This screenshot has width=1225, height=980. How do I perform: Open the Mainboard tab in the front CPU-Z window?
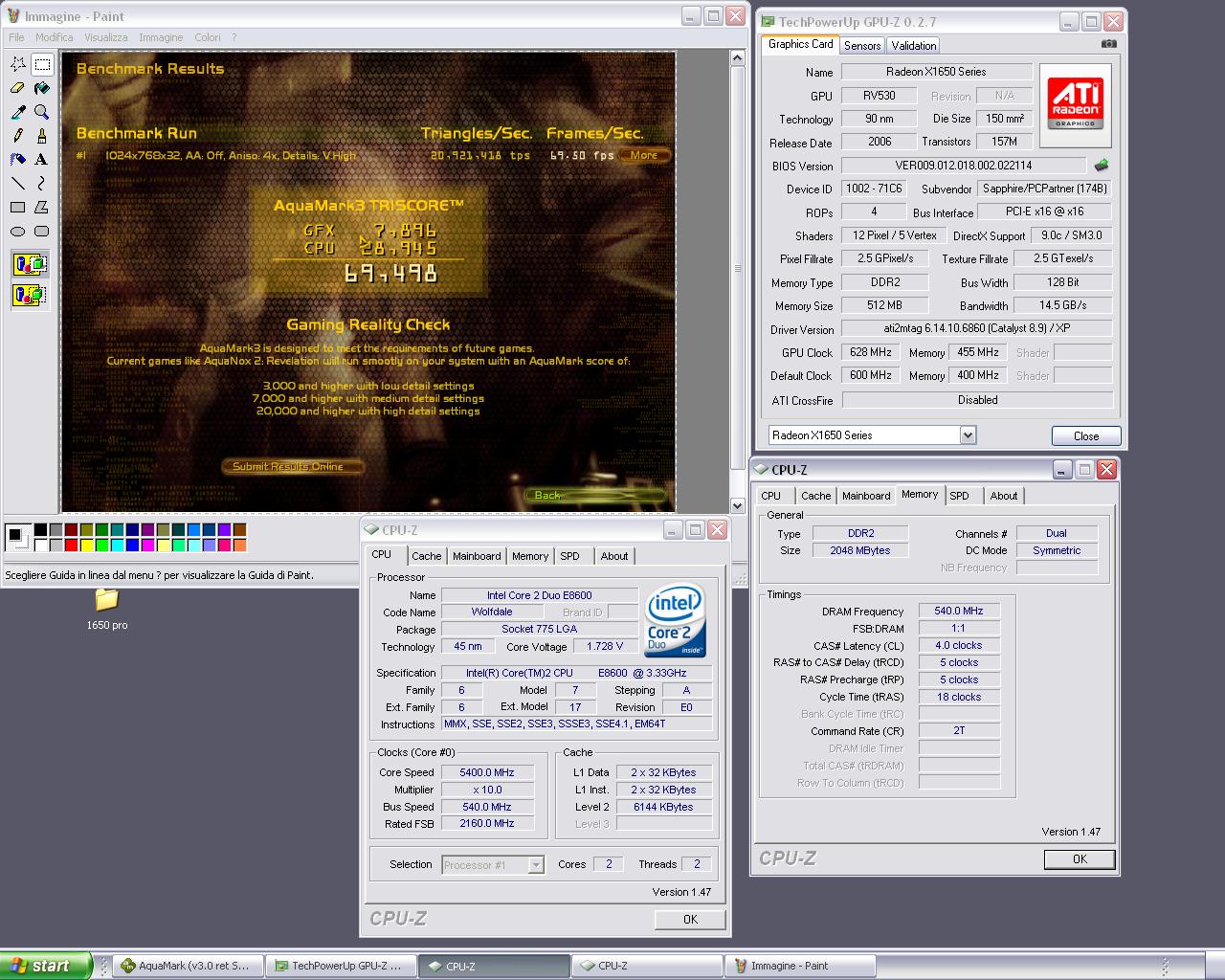[x=477, y=556]
